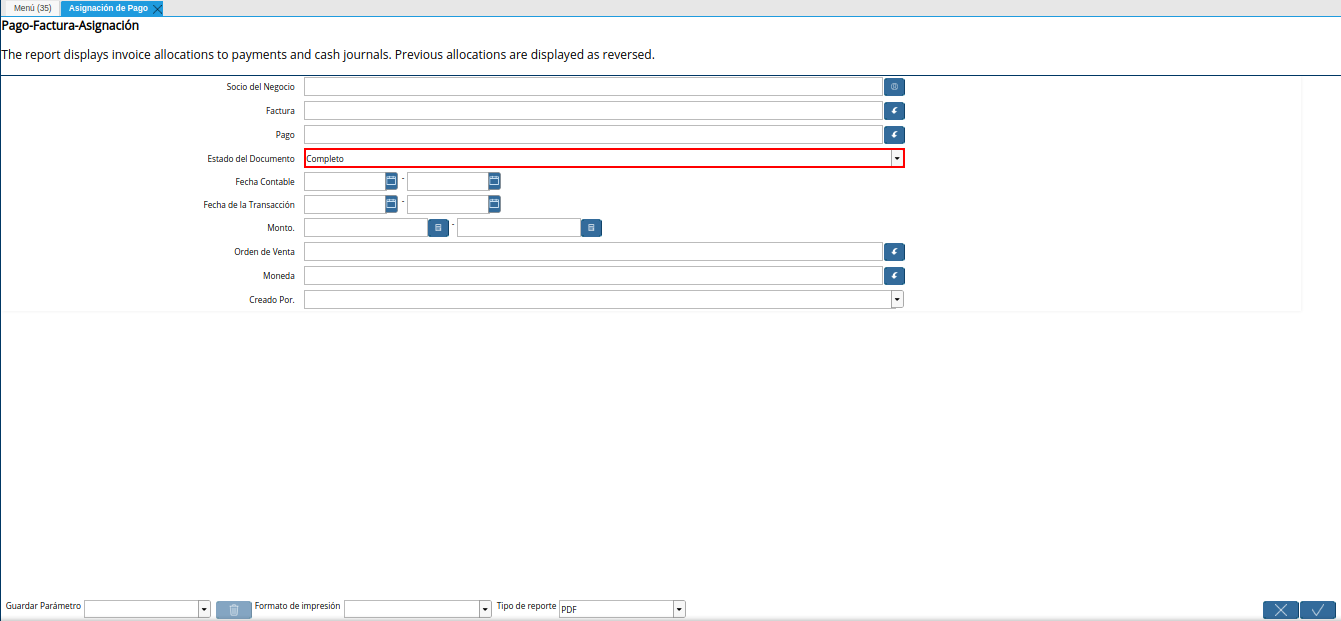Focus the Factura input field
Screen dimensions: 1341x621
pos(593,111)
